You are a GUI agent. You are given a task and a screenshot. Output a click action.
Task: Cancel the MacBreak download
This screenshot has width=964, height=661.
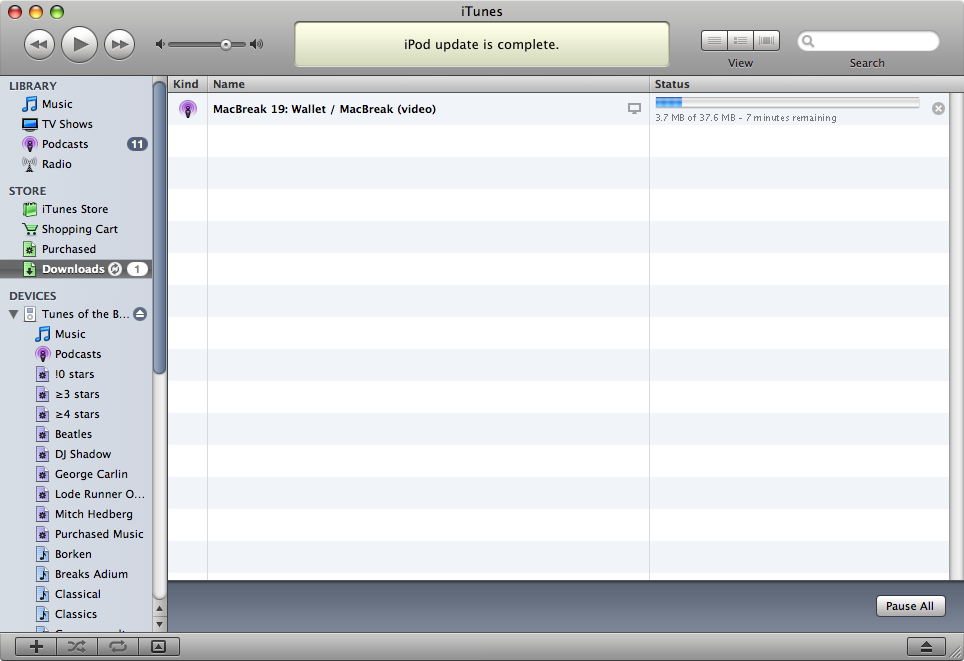click(938, 109)
